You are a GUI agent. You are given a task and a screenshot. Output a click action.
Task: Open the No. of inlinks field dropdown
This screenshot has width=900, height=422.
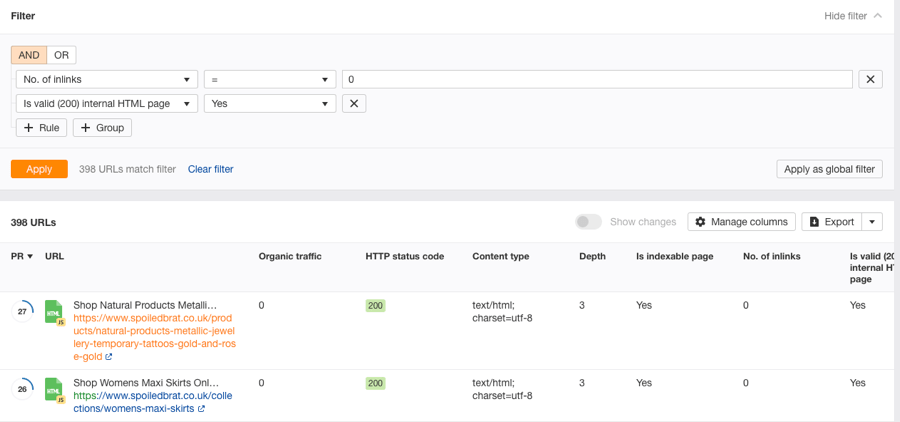point(106,79)
